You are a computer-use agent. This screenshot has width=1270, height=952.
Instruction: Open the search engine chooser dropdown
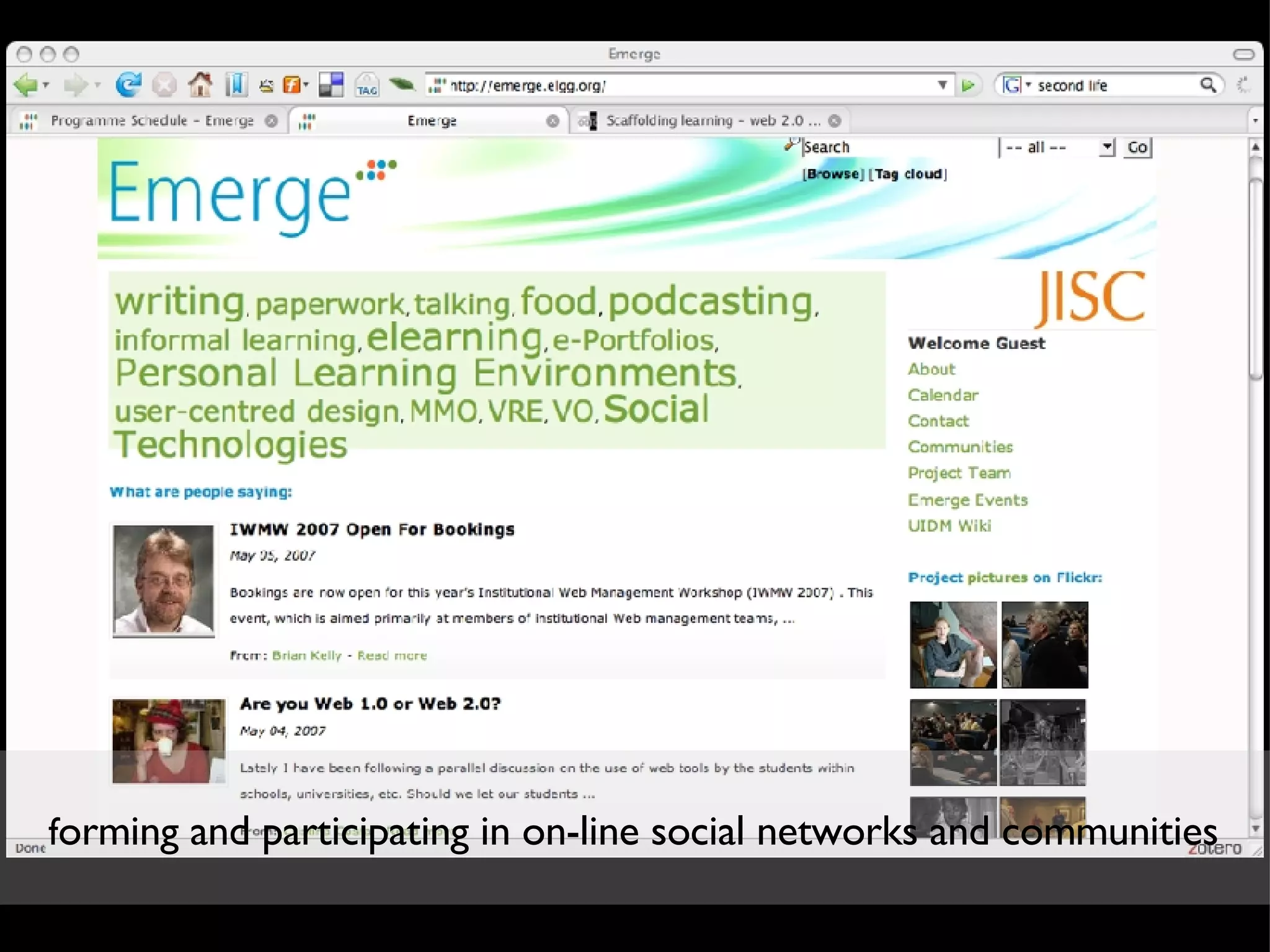(1028, 85)
